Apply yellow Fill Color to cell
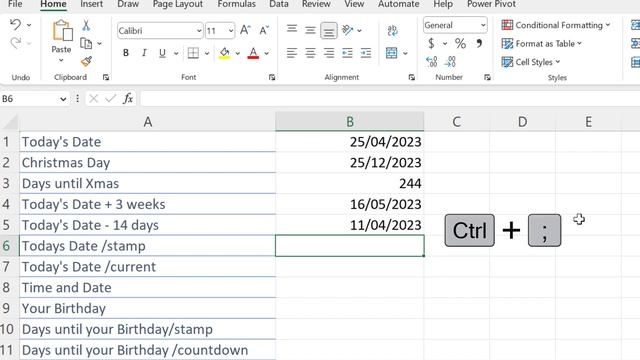640x360 pixels. point(224,53)
